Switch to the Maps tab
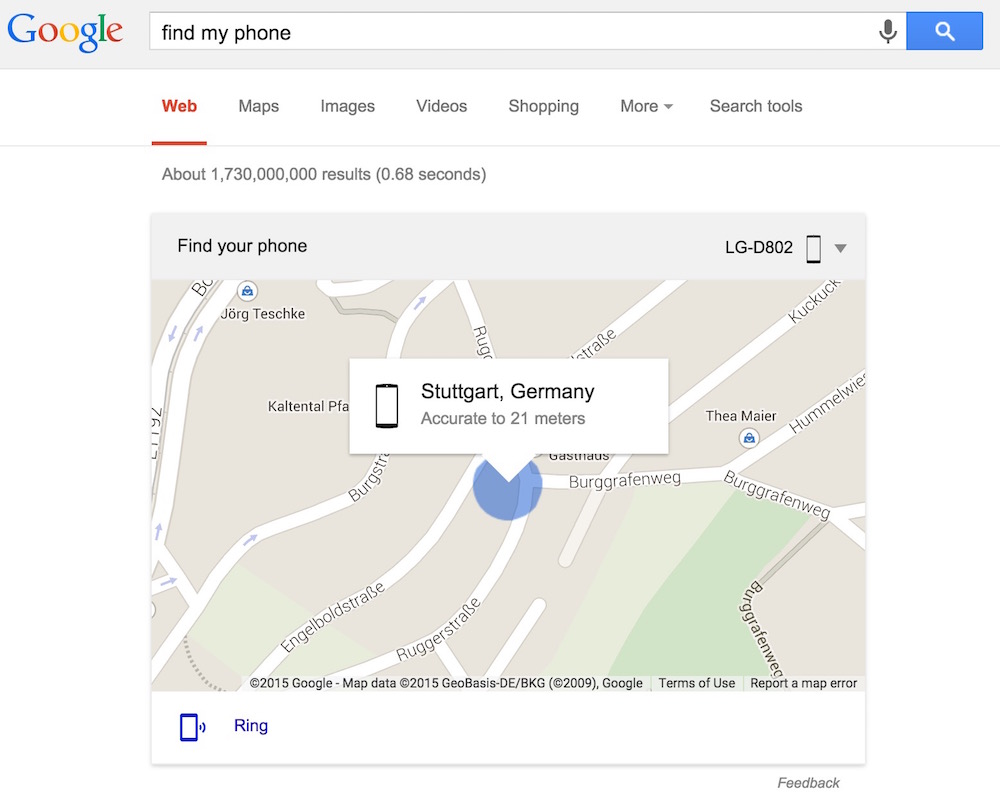This screenshot has height=811, width=1000. 258,106
